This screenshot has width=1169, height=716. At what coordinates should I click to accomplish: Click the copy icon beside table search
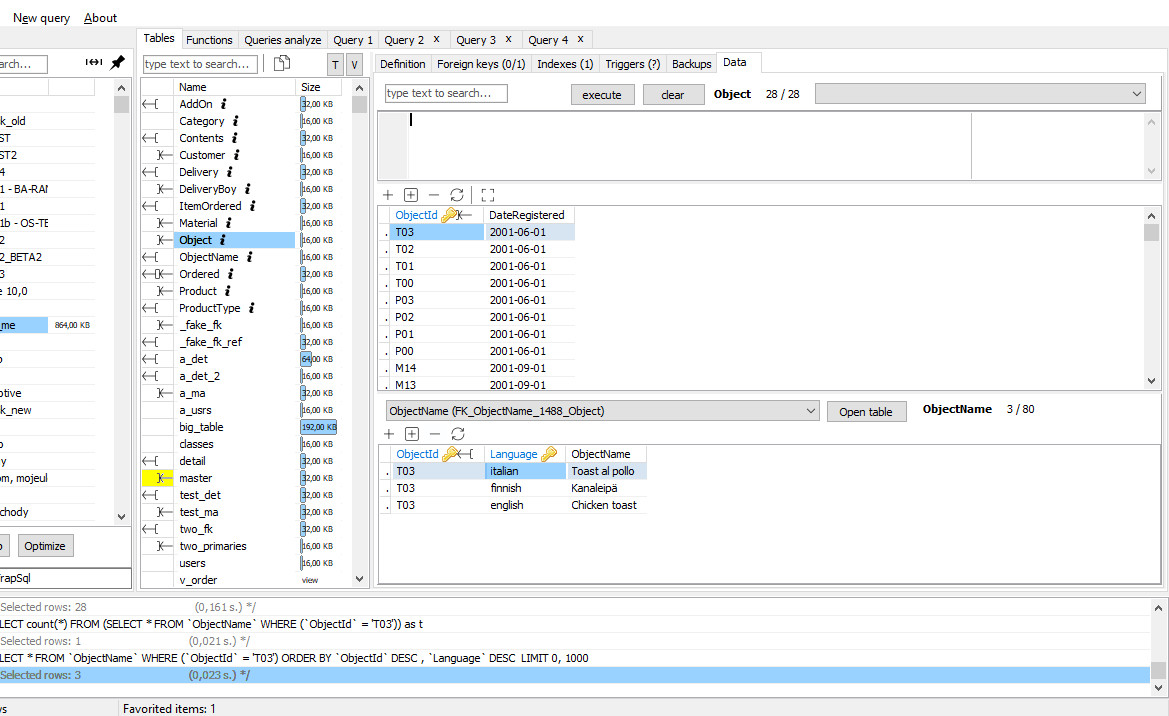(x=282, y=63)
